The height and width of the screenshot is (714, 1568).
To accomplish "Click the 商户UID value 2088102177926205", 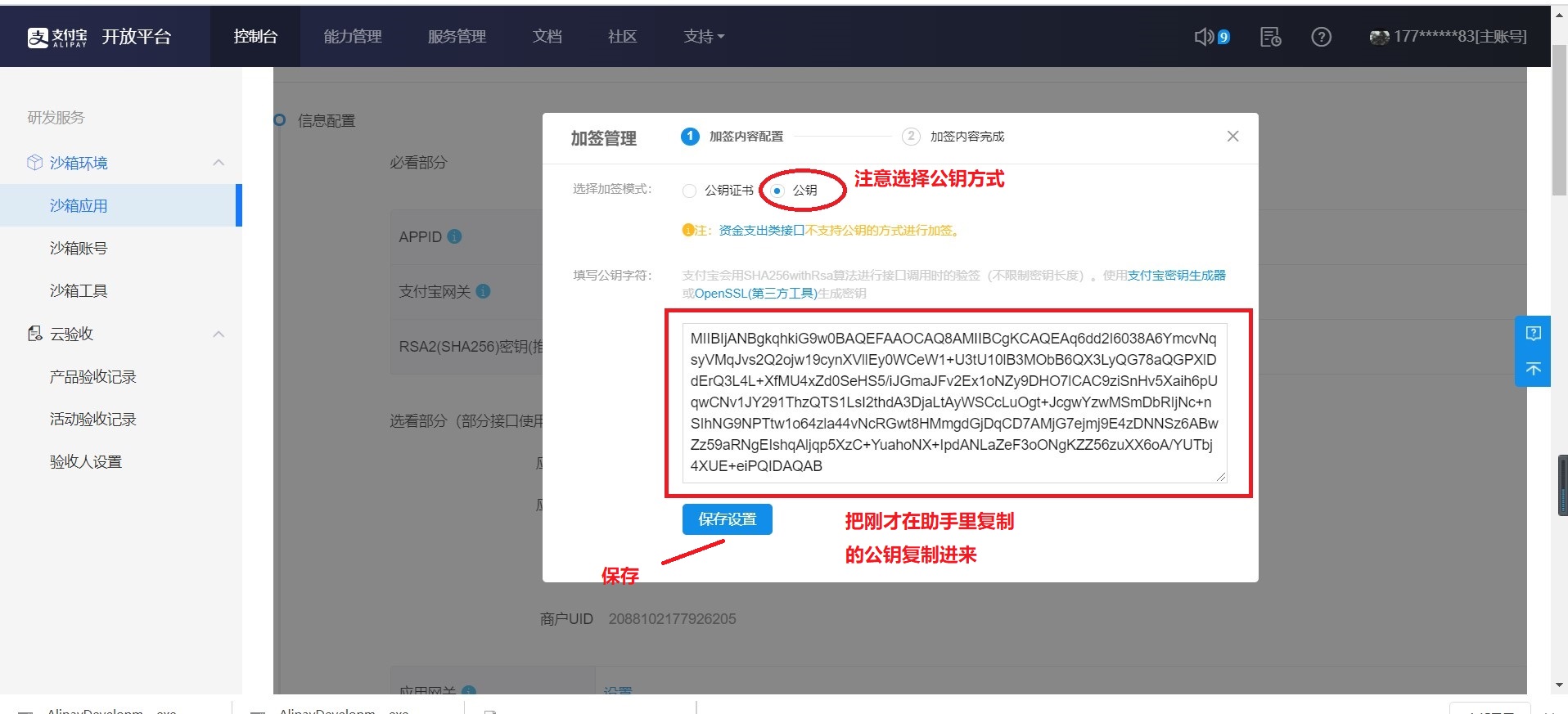I will point(672,619).
